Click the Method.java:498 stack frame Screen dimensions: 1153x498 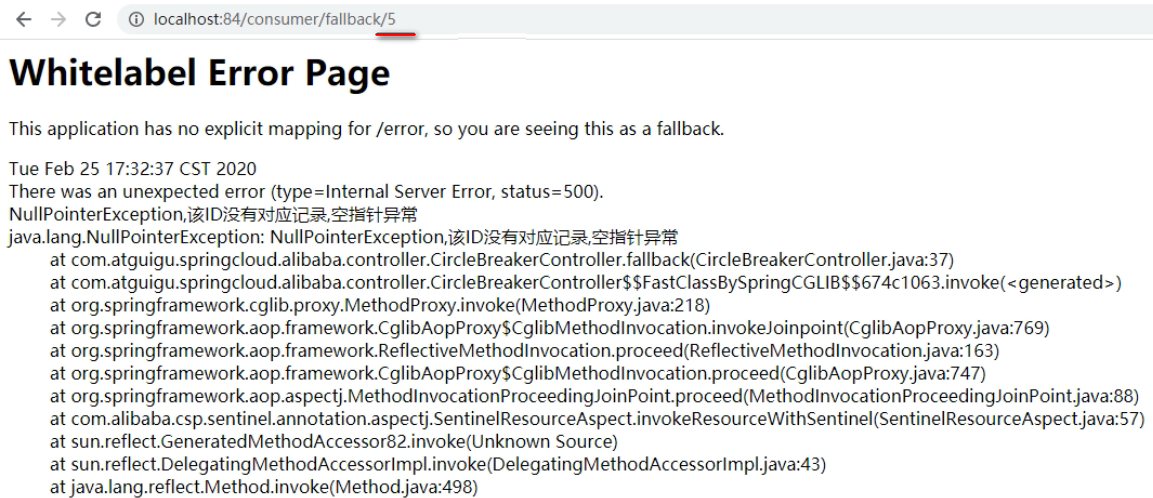(x=264, y=487)
